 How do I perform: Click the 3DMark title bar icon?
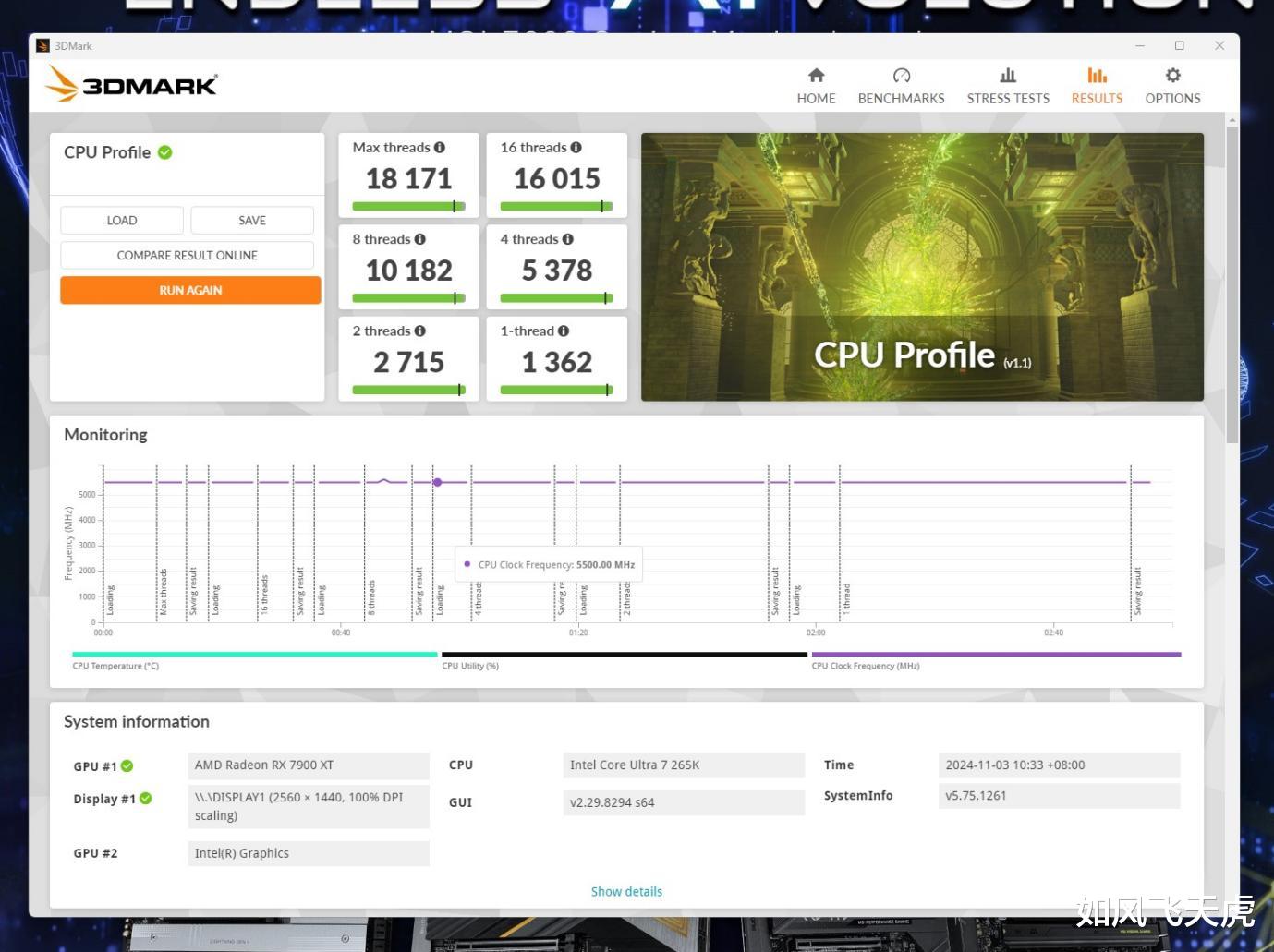click(x=42, y=45)
